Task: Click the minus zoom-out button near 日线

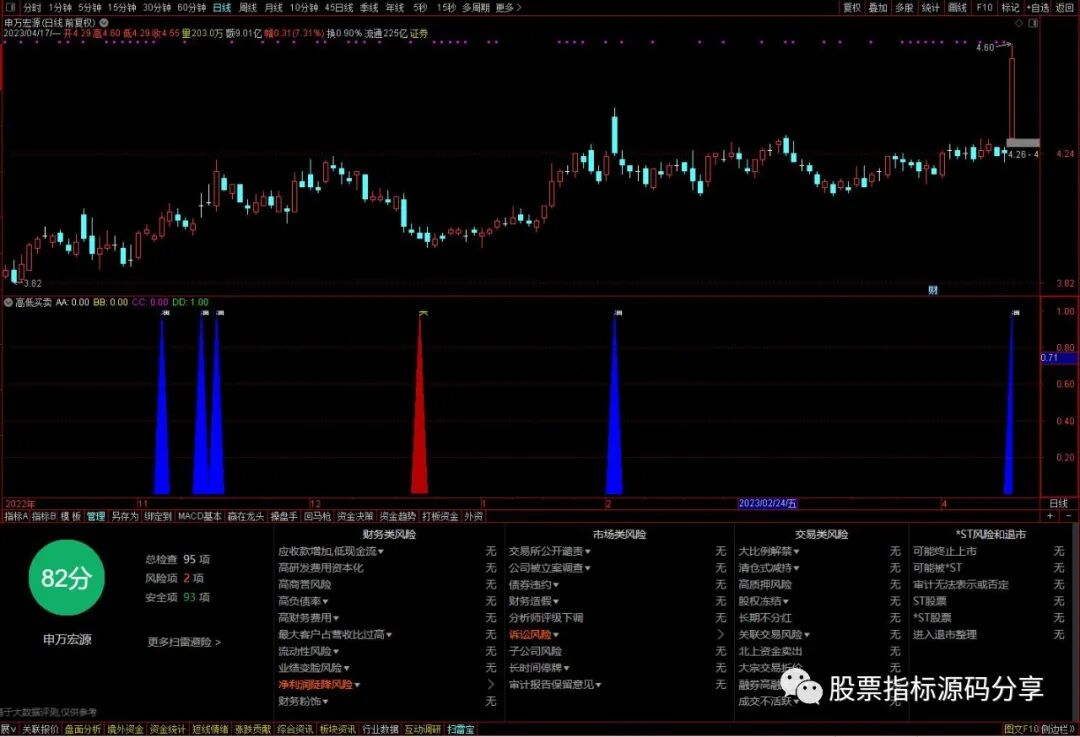Action: click(x=1068, y=516)
